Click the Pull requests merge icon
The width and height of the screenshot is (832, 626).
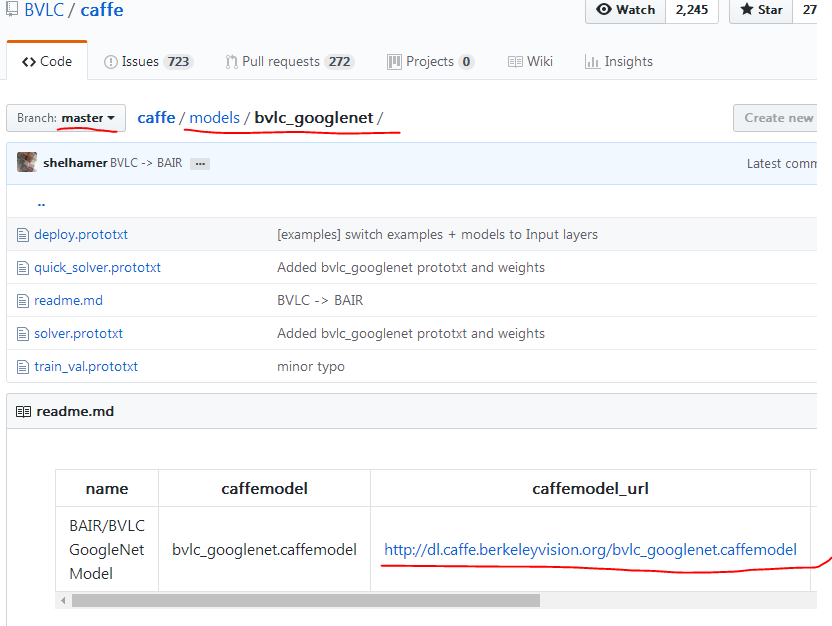(x=231, y=62)
